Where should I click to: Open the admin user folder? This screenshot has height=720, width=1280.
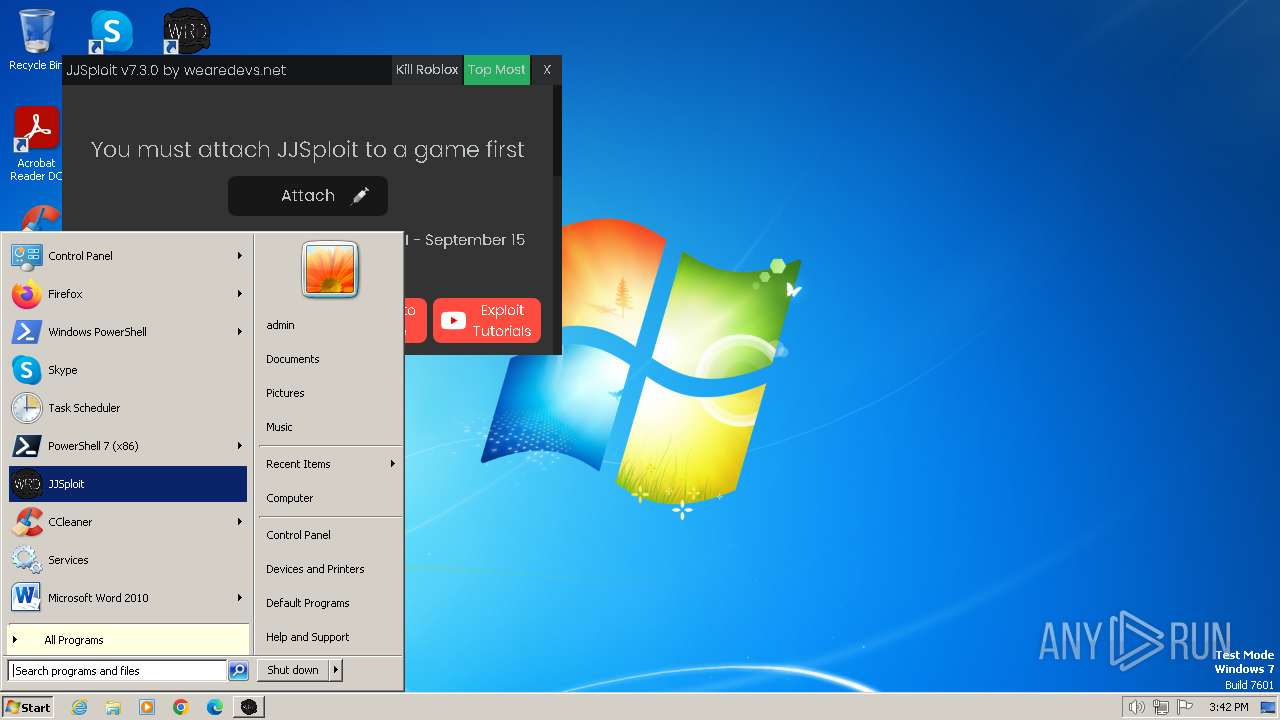point(330,325)
